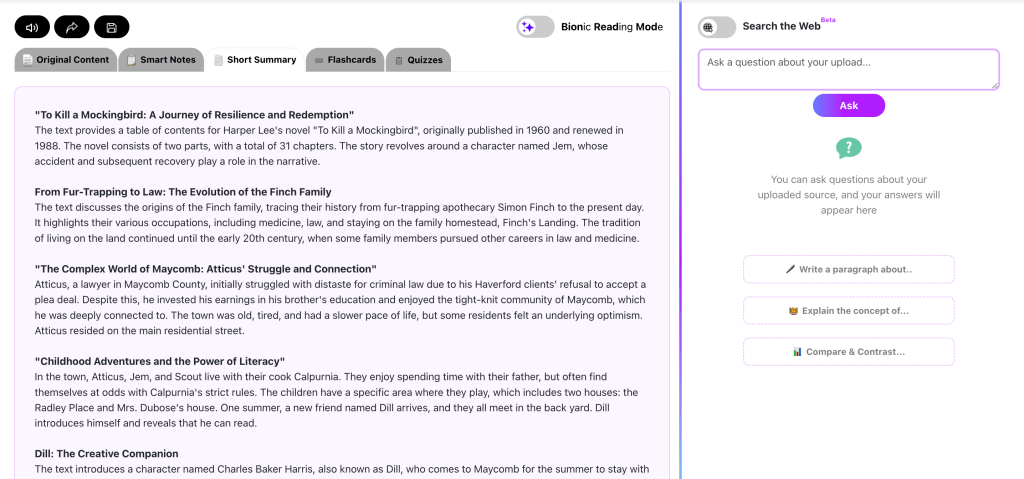Open the Flashcards tab

pos(344,60)
